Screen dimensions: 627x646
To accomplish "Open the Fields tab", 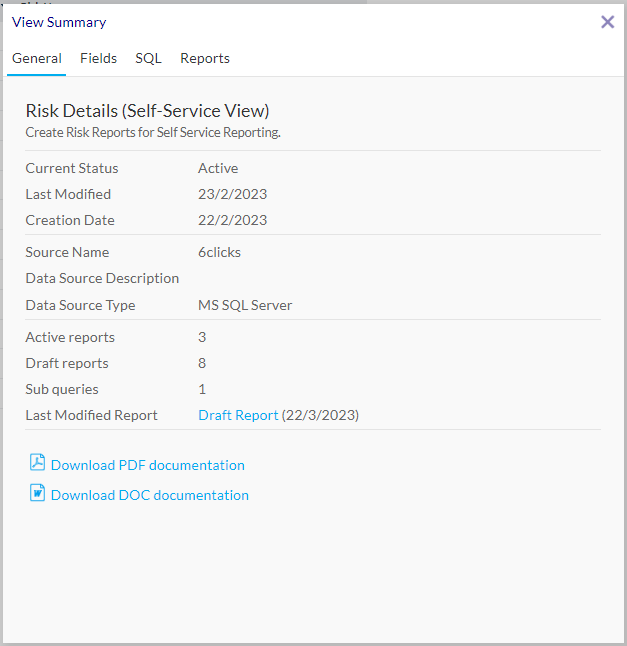I will [98, 59].
